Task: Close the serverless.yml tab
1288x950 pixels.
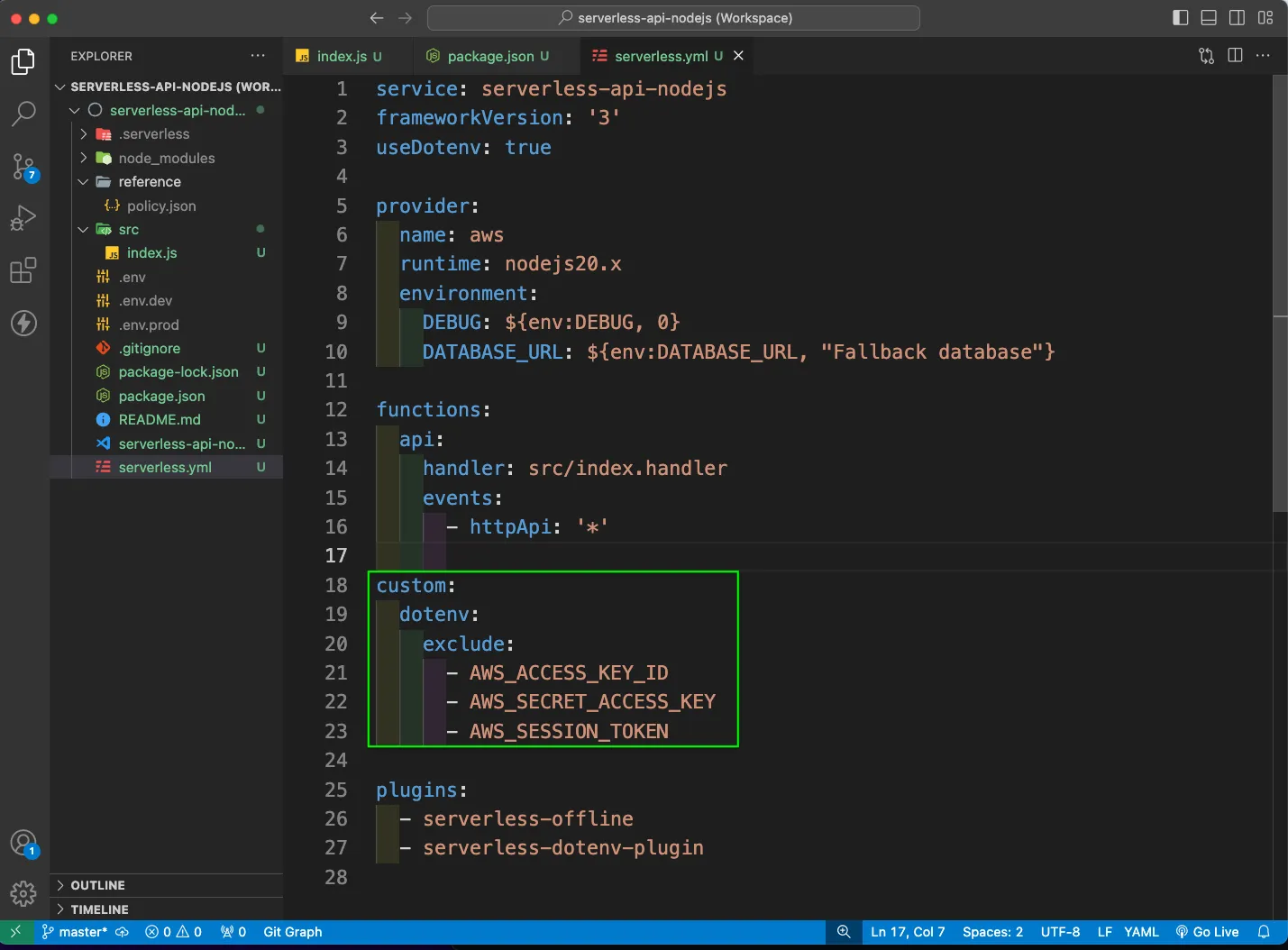Action: click(x=738, y=56)
